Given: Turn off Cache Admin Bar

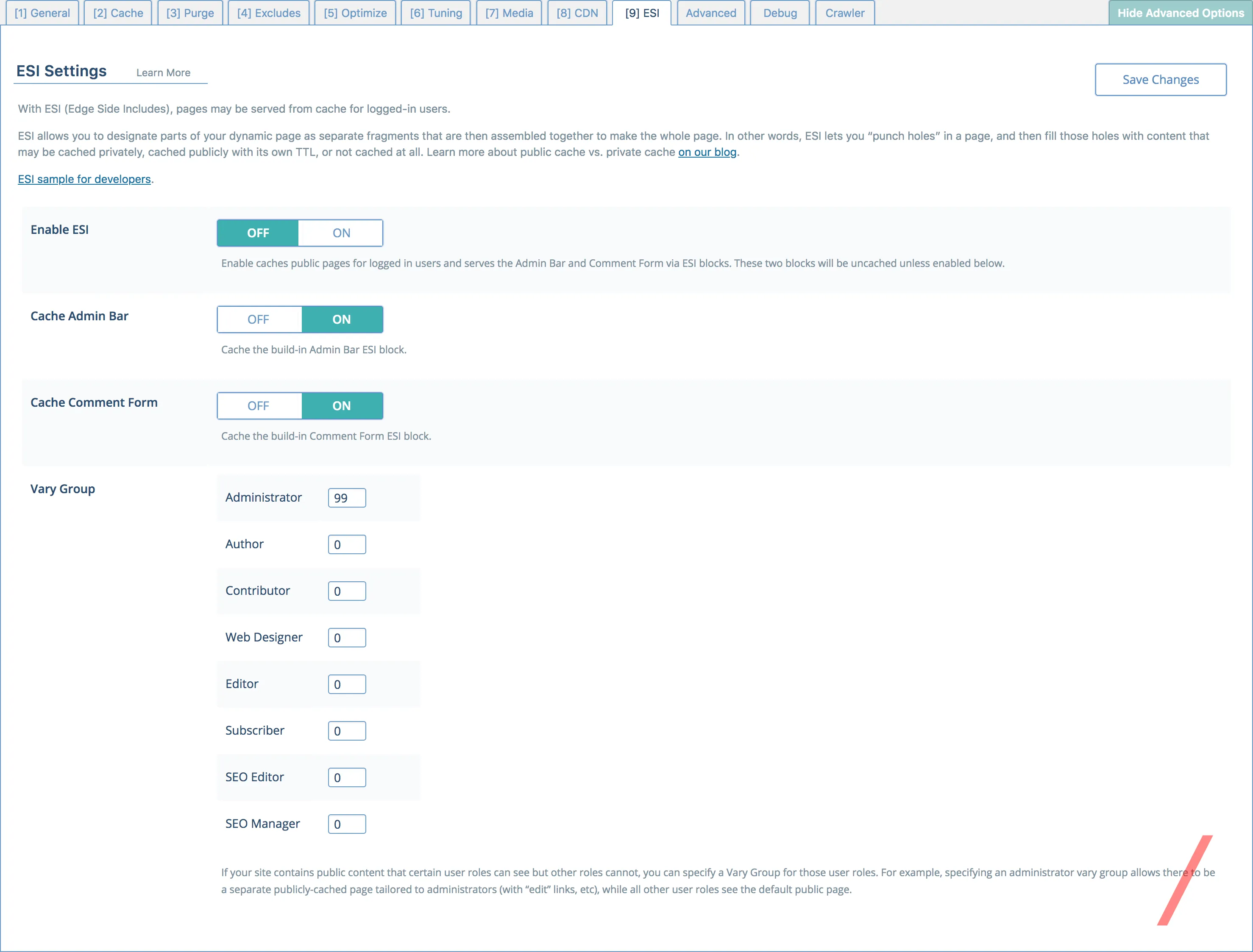Looking at the screenshot, I should click(259, 319).
